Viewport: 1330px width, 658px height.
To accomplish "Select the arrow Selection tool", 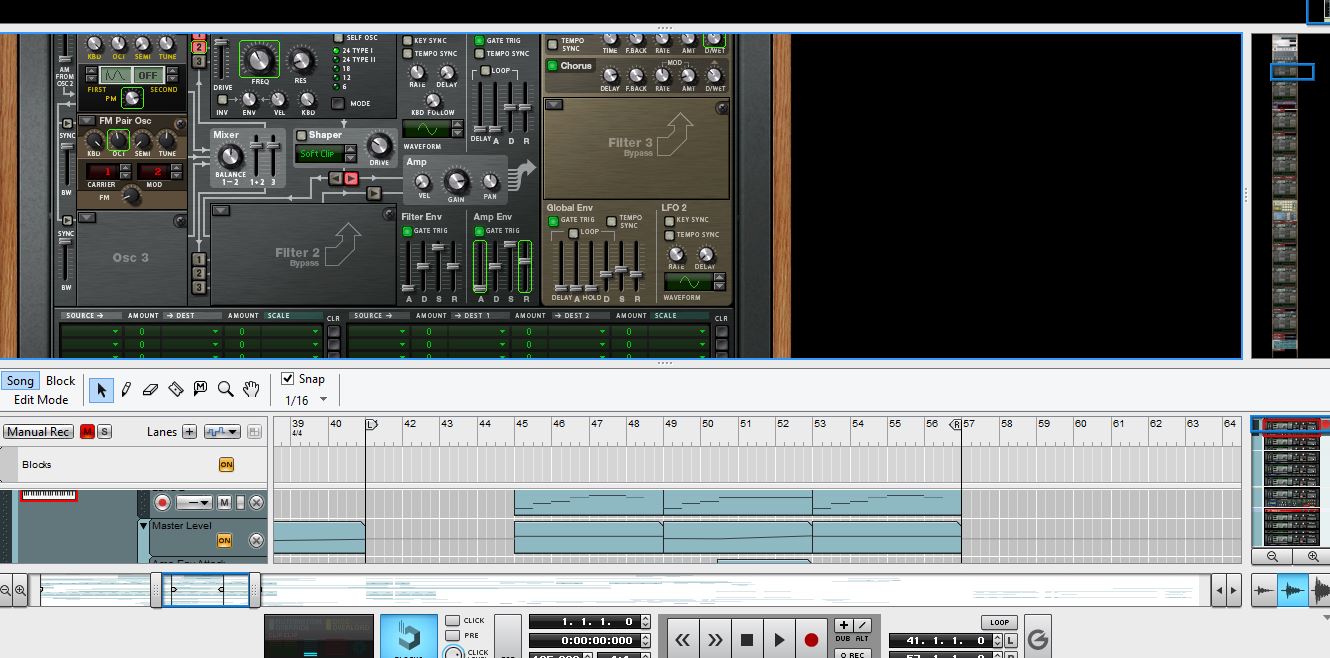I will (x=101, y=389).
